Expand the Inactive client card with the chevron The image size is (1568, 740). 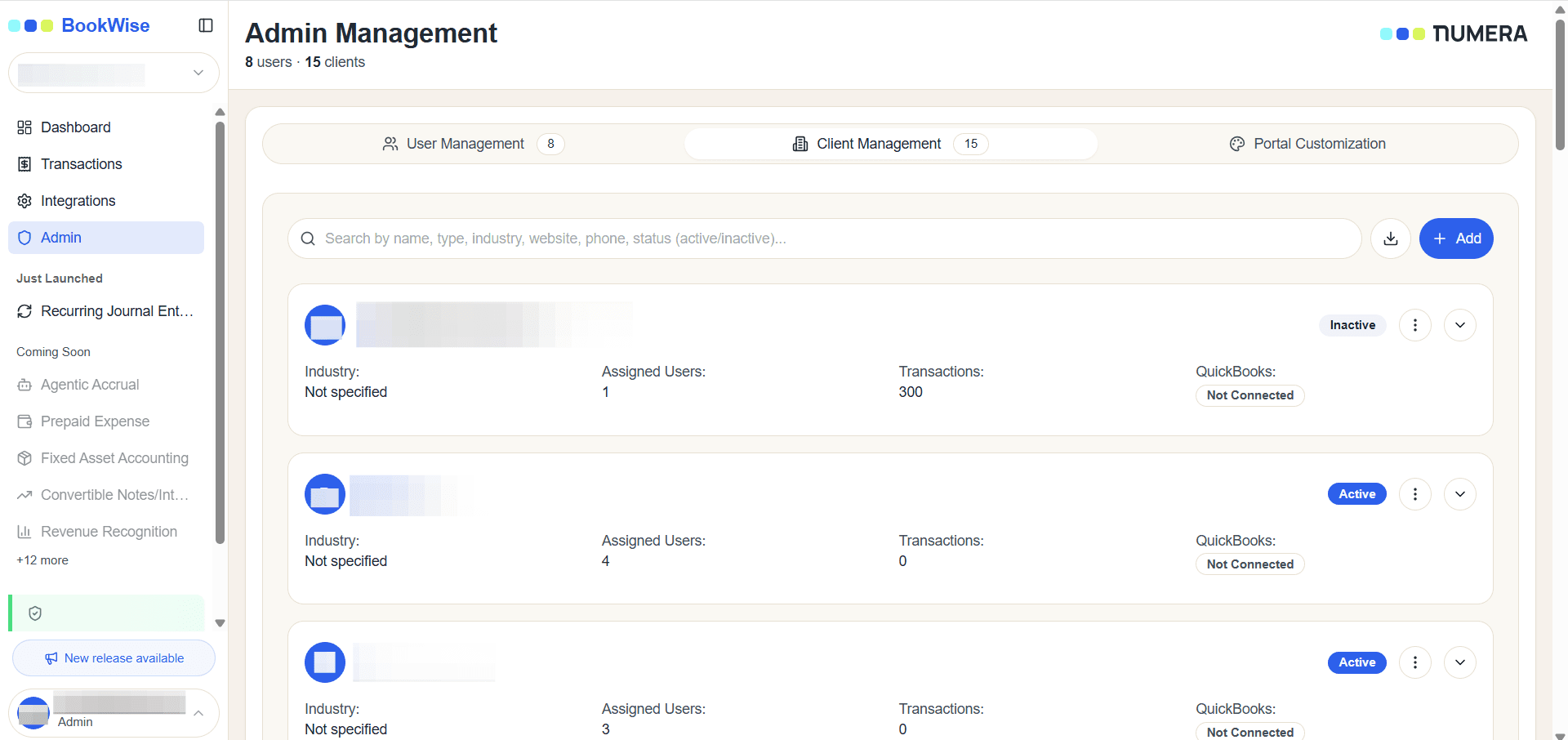coord(1460,325)
